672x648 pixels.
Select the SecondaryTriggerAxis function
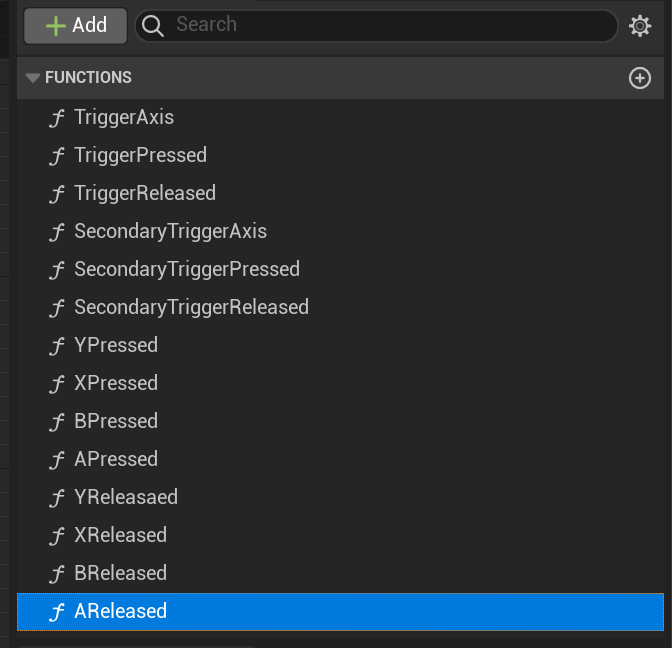pos(170,231)
